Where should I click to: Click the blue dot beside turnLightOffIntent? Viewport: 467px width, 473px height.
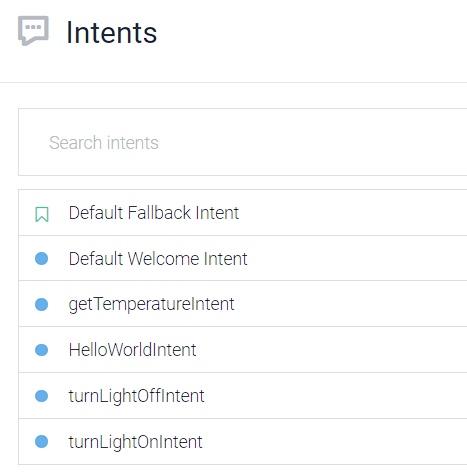click(42, 396)
